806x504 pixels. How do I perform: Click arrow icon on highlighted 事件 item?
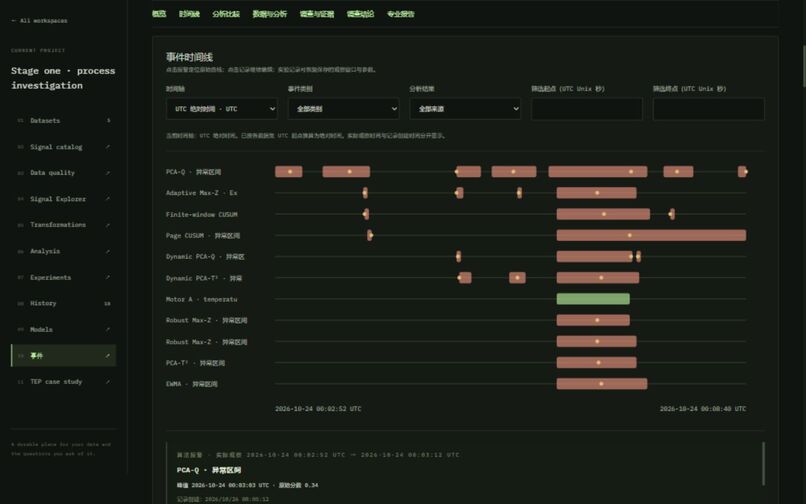(x=107, y=355)
